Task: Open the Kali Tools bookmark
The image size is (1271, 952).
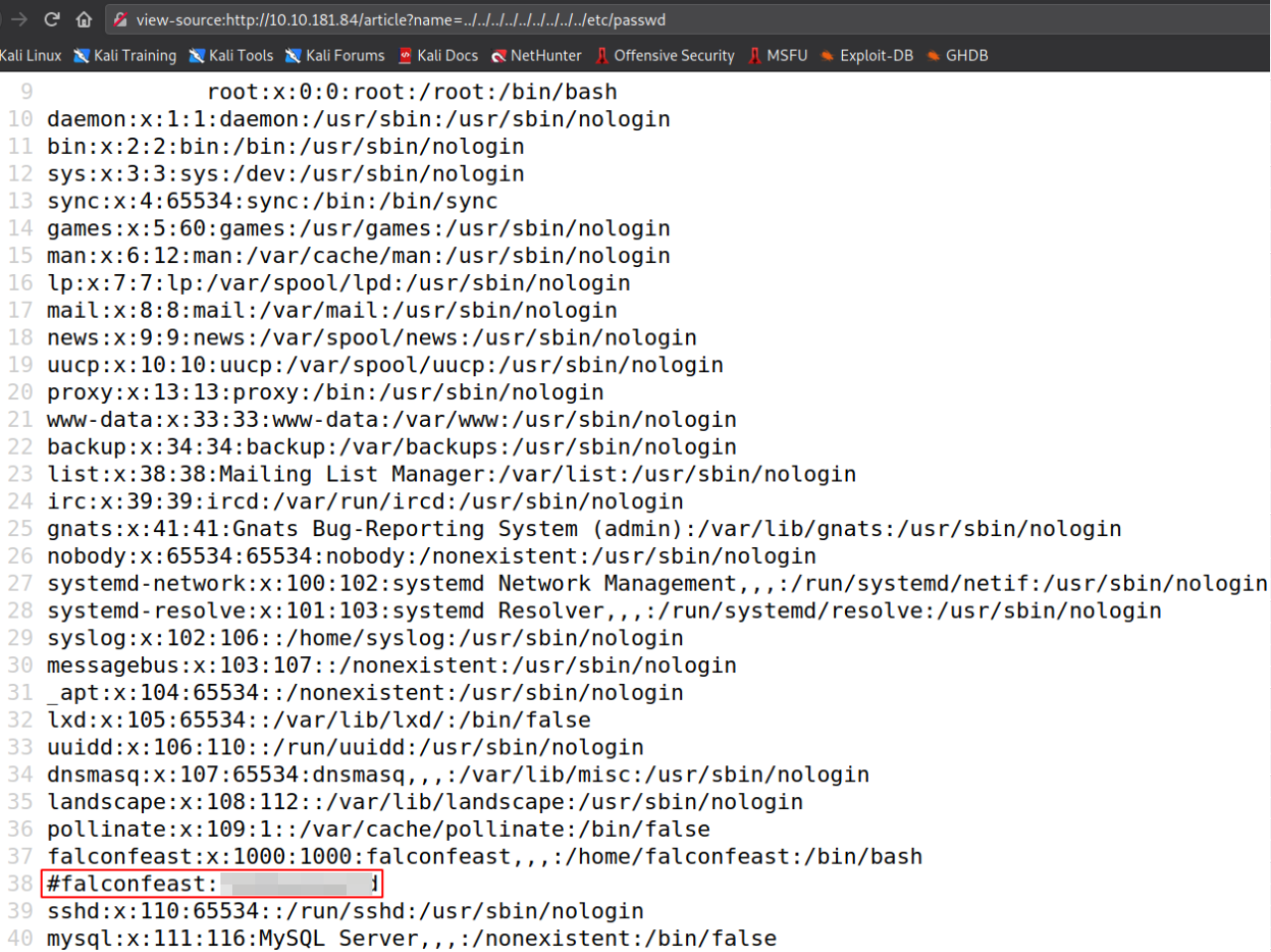Action: pos(231,56)
